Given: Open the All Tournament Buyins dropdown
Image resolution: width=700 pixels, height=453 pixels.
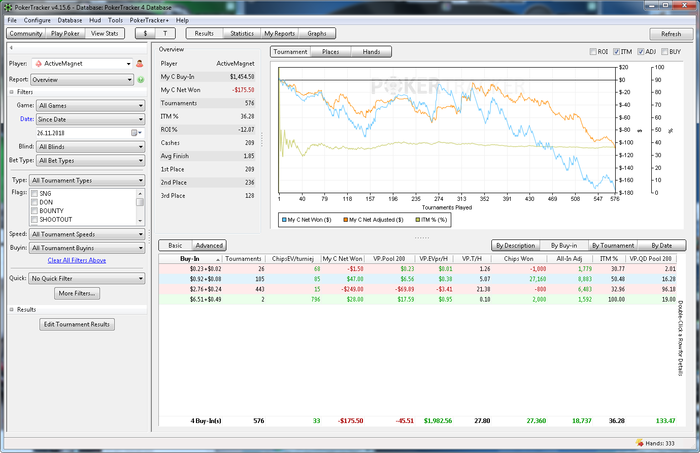Looking at the screenshot, I should tap(87, 248).
